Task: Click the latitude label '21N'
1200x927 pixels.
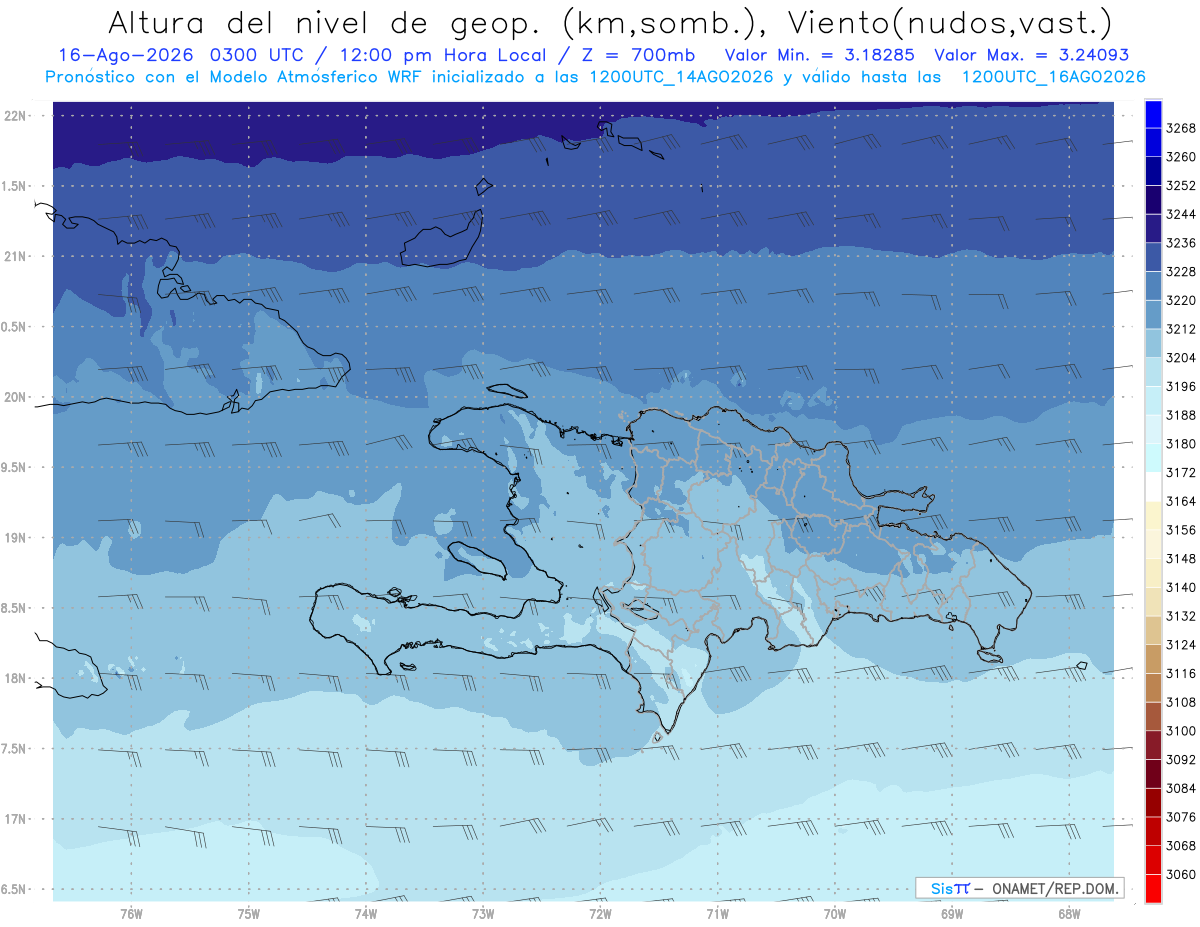Action: (17, 257)
